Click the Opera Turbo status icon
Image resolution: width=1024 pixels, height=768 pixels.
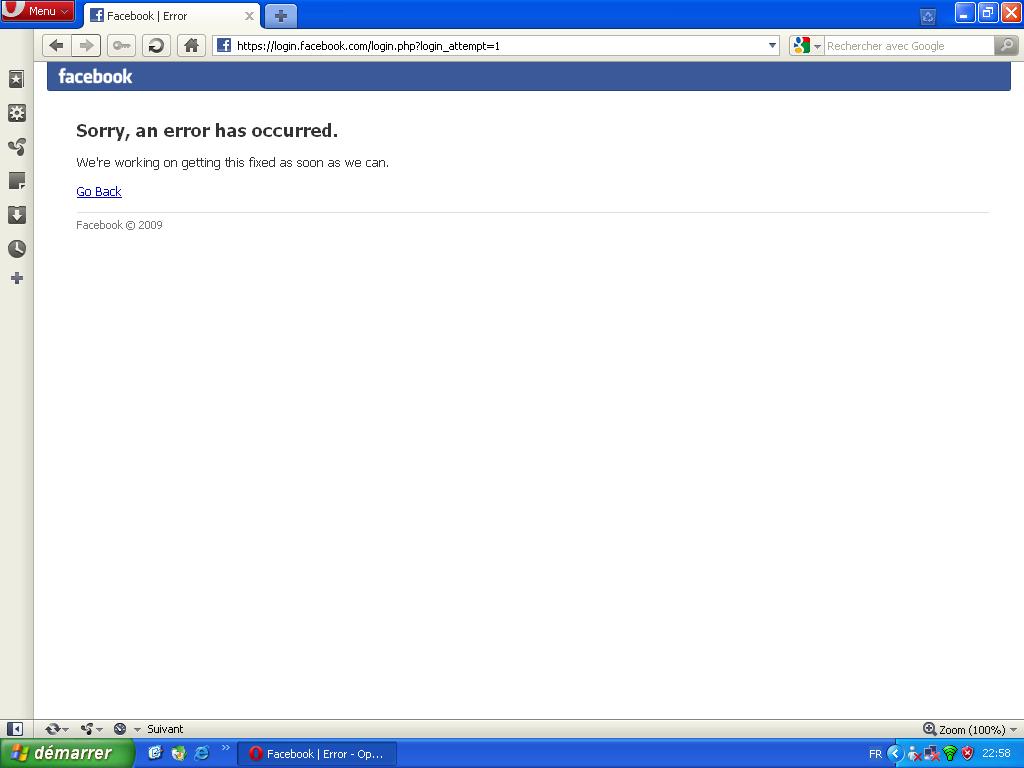tap(120, 729)
